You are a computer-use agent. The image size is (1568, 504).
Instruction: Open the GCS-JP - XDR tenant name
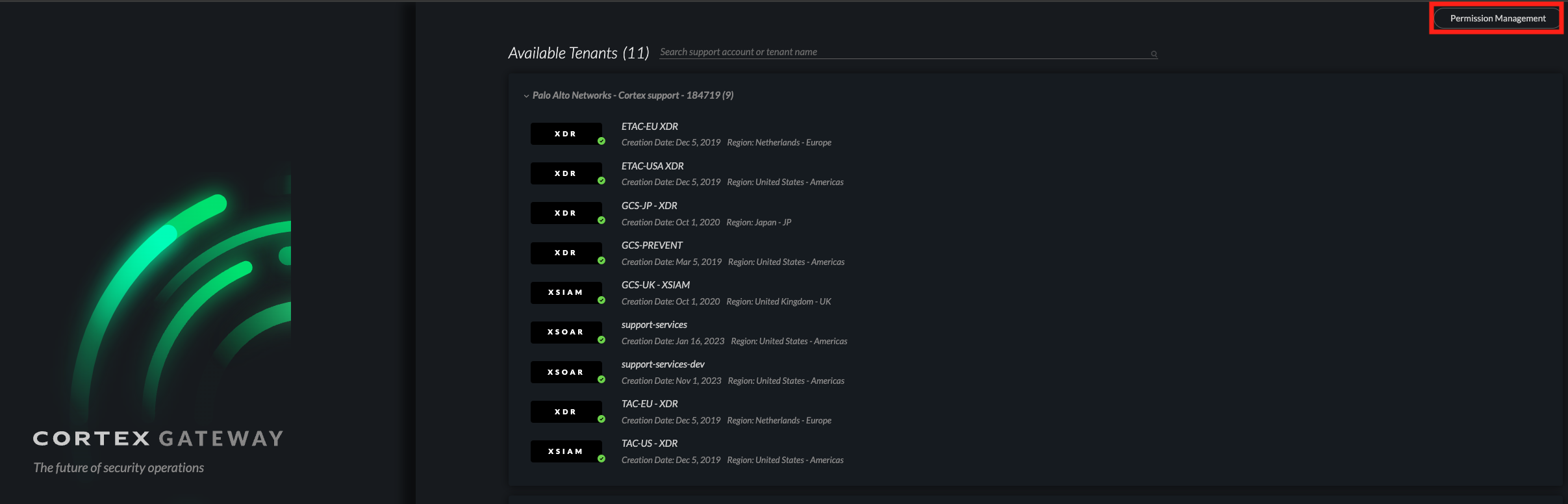[649, 206]
